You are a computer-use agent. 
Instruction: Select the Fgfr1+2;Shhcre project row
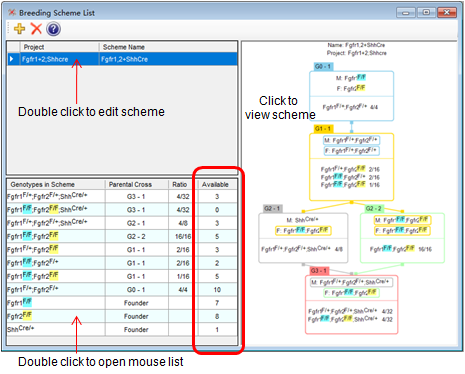coord(122,59)
